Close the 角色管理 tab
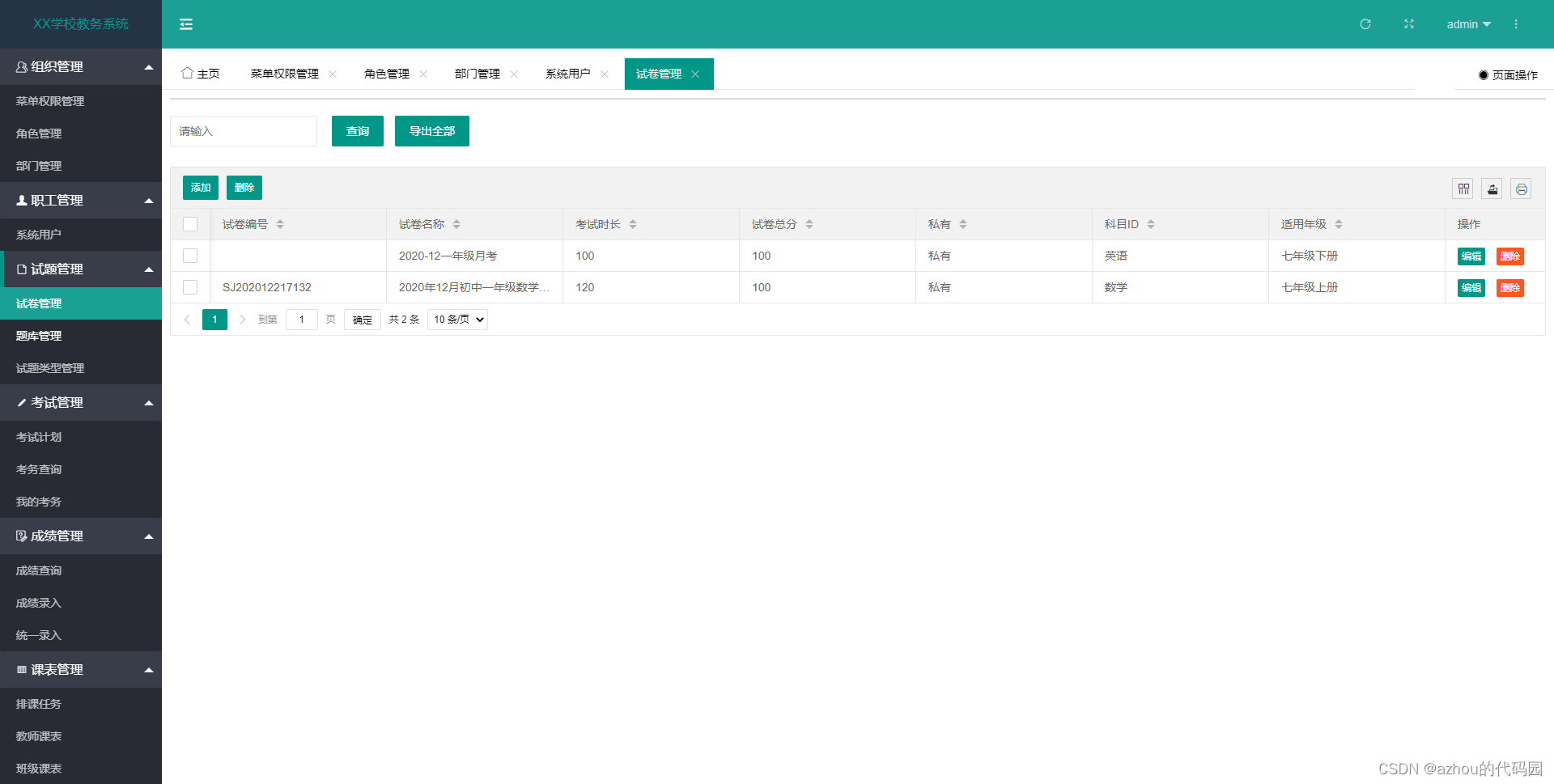 [x=423, y=74]
